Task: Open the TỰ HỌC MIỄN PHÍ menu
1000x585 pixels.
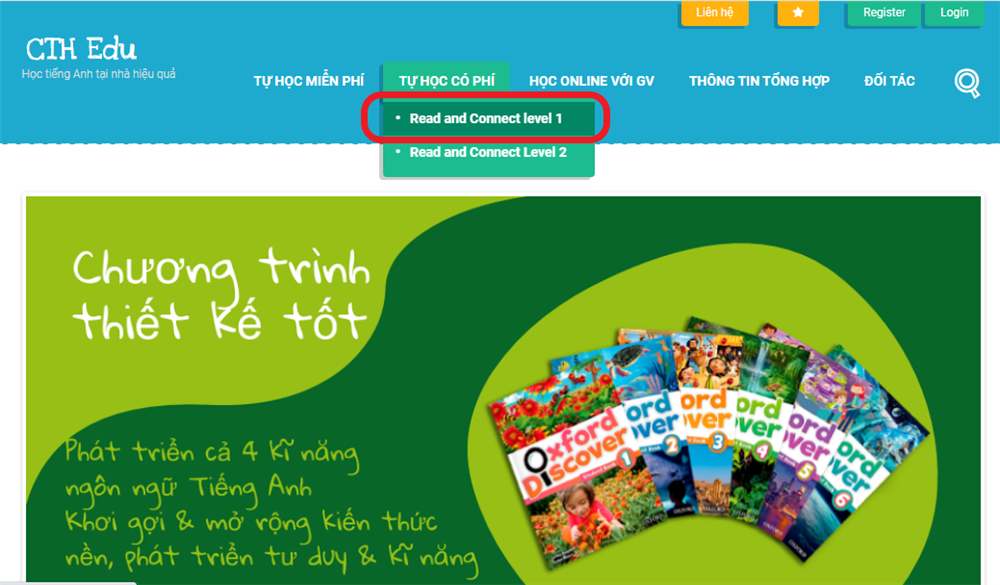Action: tap(309, 81)
